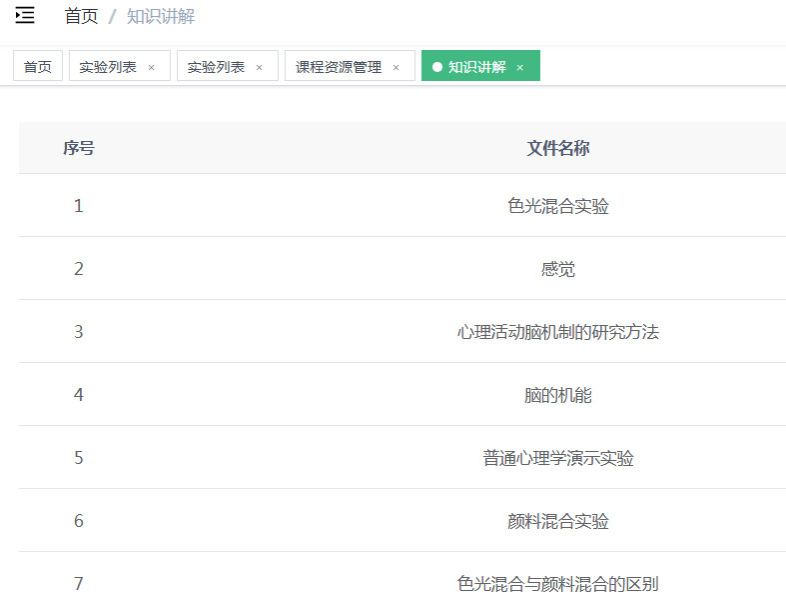Screen dimensions: 786x612
Task: Close the 课程资源管理 tab
Action: [396, 68]
